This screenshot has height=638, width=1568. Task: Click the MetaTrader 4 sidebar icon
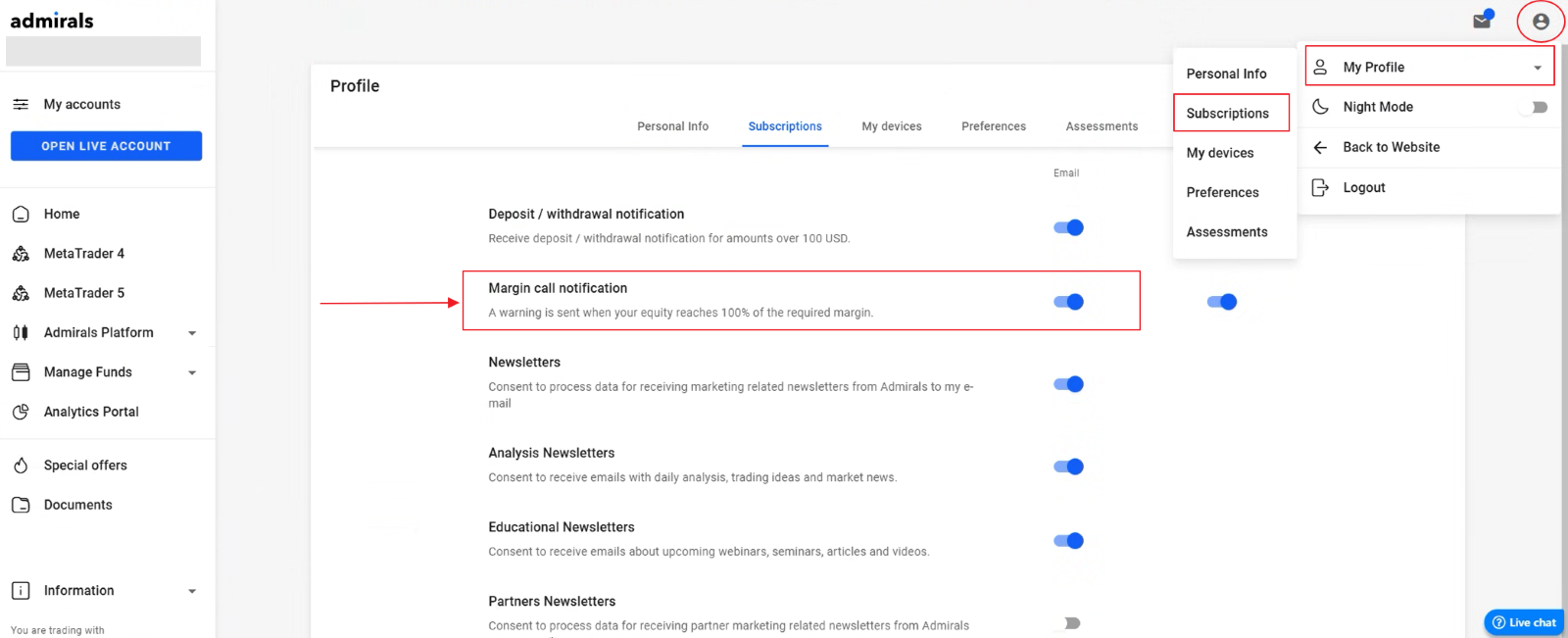click(x=21, y=254)
